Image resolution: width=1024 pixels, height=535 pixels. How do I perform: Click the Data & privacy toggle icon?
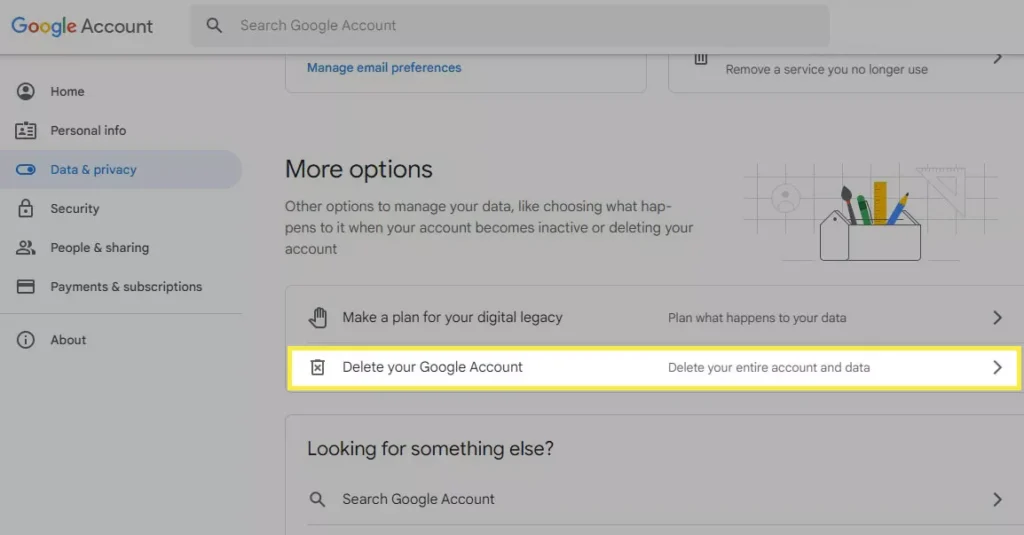tap(26, 170)
